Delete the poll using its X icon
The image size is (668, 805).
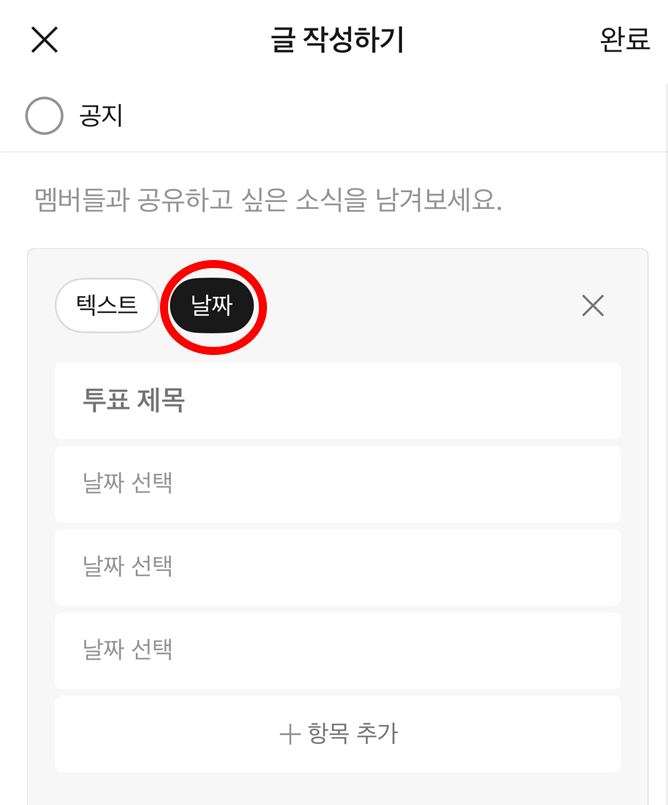pos(592,305)
